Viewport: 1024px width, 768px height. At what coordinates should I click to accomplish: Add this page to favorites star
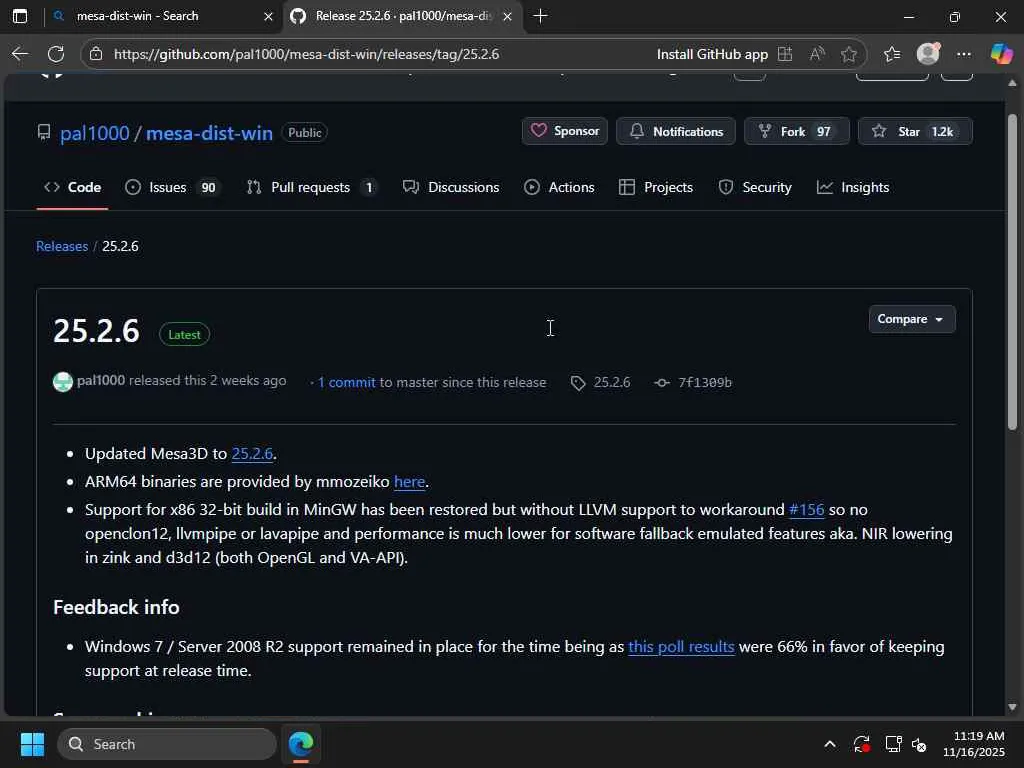pyautogui.click(x=848, y=54)
